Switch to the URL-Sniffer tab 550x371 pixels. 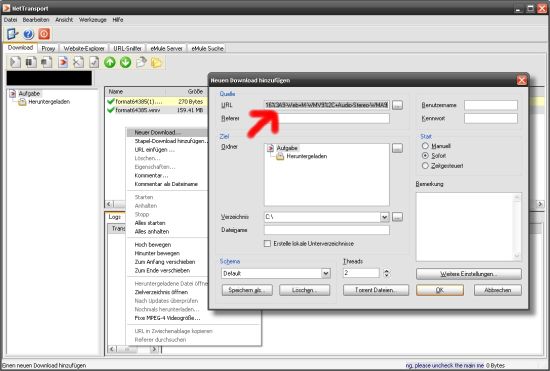tap(127, 48)
